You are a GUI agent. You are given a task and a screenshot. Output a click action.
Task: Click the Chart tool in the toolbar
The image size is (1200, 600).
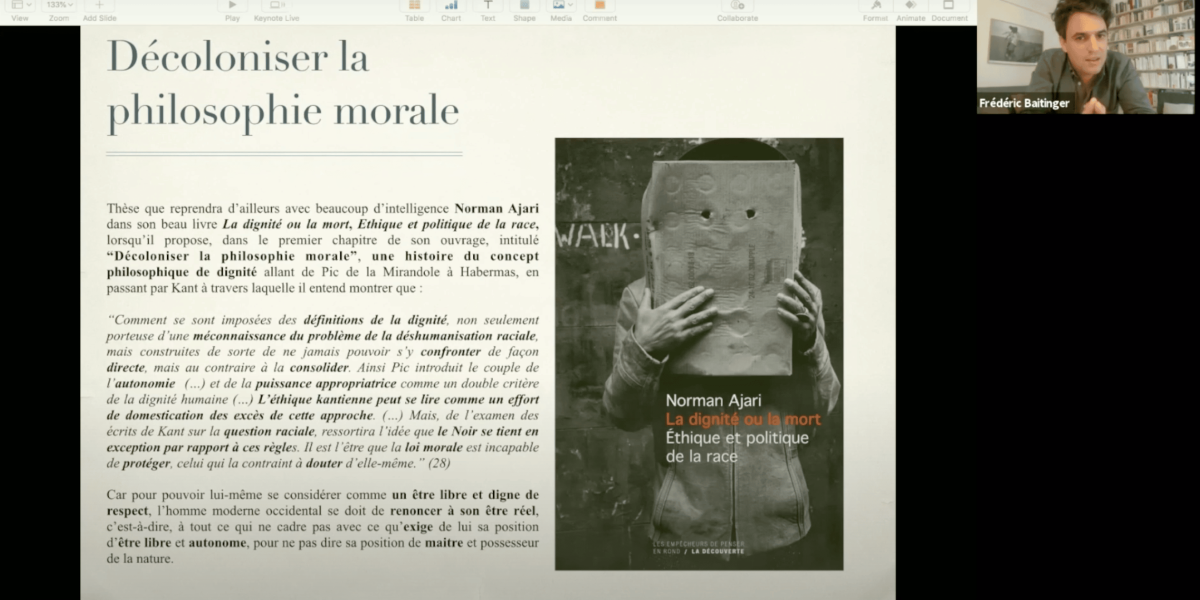point(451,6)
